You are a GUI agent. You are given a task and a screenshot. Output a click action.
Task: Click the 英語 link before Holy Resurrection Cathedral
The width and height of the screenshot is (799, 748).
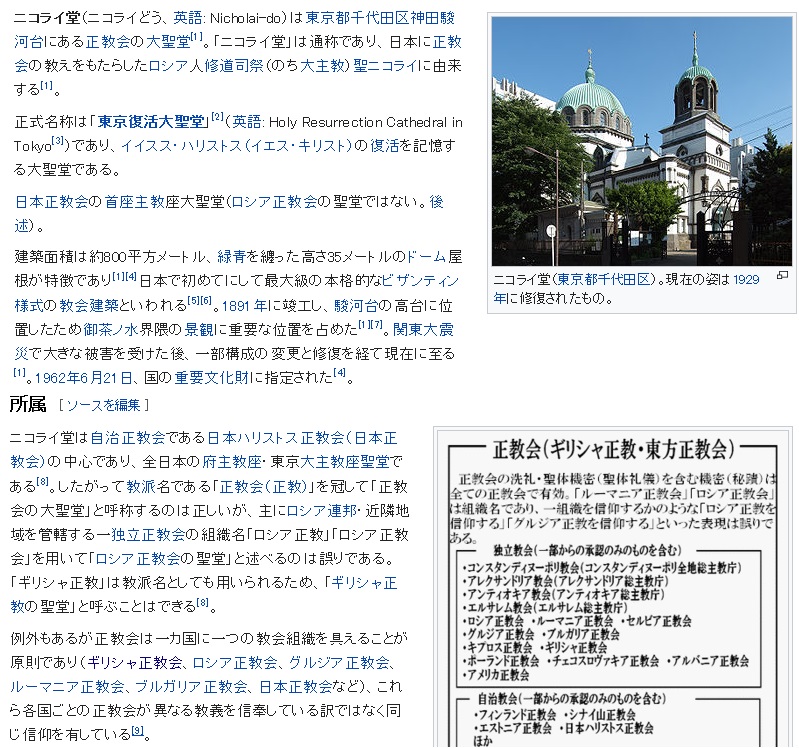coord(247,122)
